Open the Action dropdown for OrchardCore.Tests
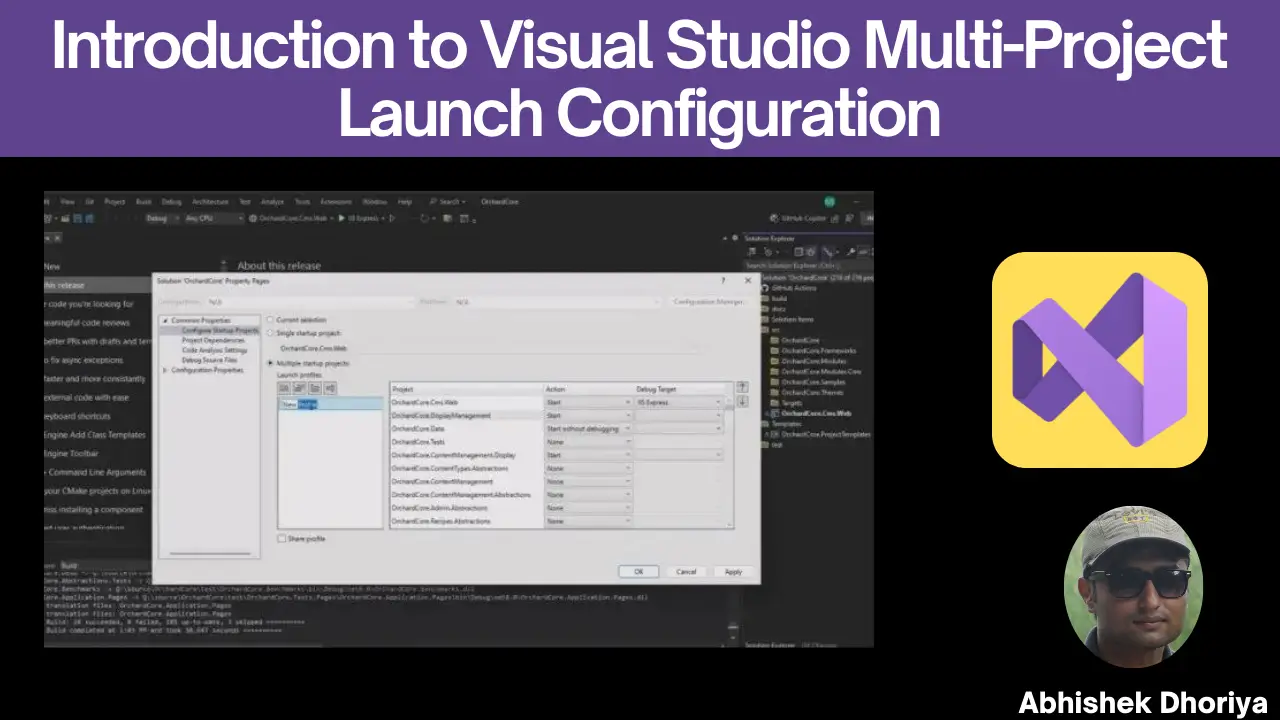The width and height of the screenshot is (1280, 720). [x=589, y=441]
